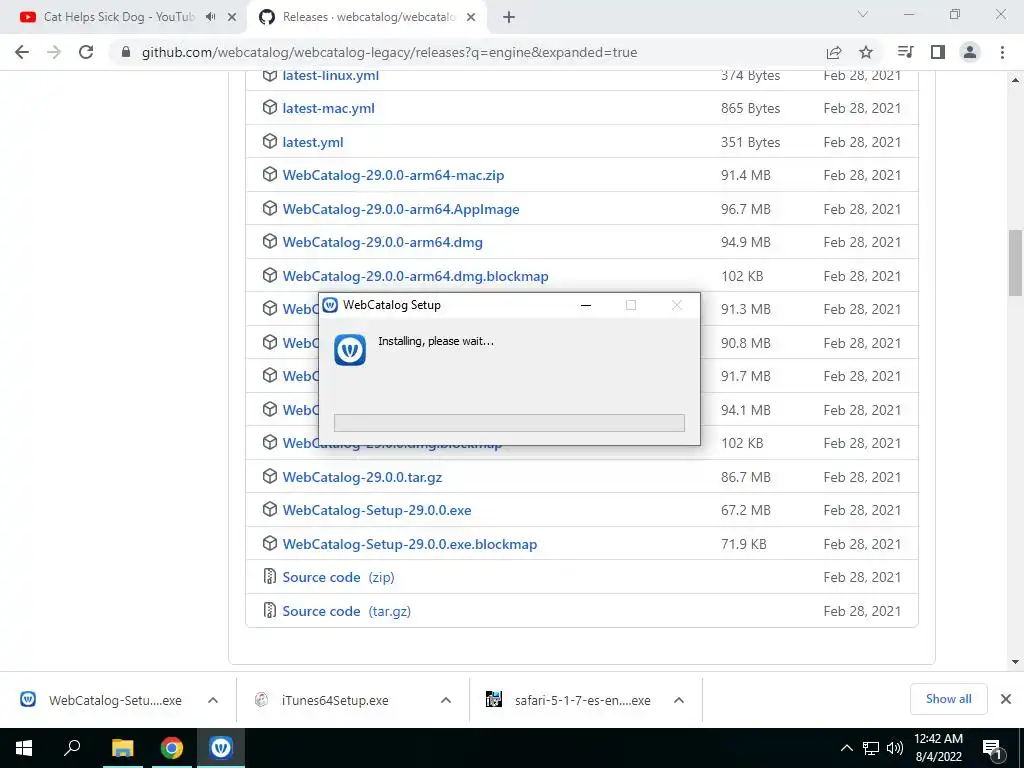Go back using the browser back arrow
Viewport: 1024px width, 768px height.
(x=22, y=52)
